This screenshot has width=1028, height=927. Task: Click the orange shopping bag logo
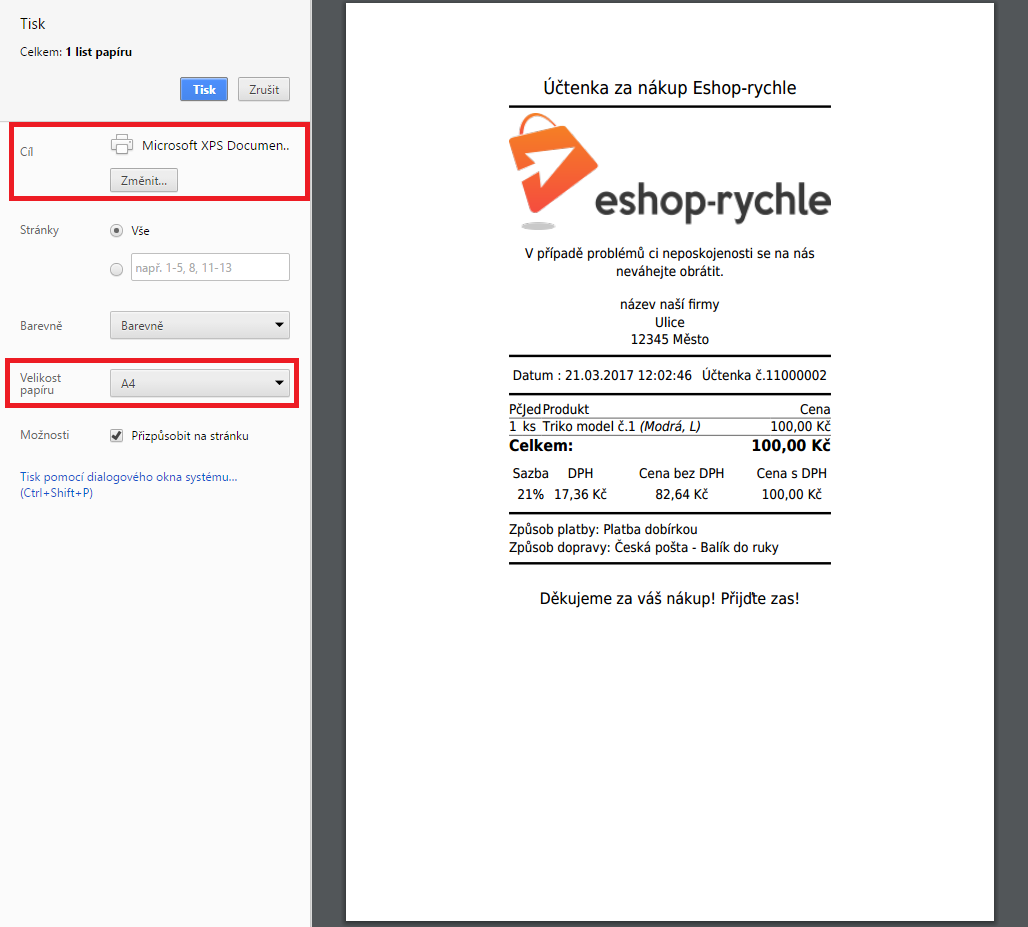[x=553, y=164]
